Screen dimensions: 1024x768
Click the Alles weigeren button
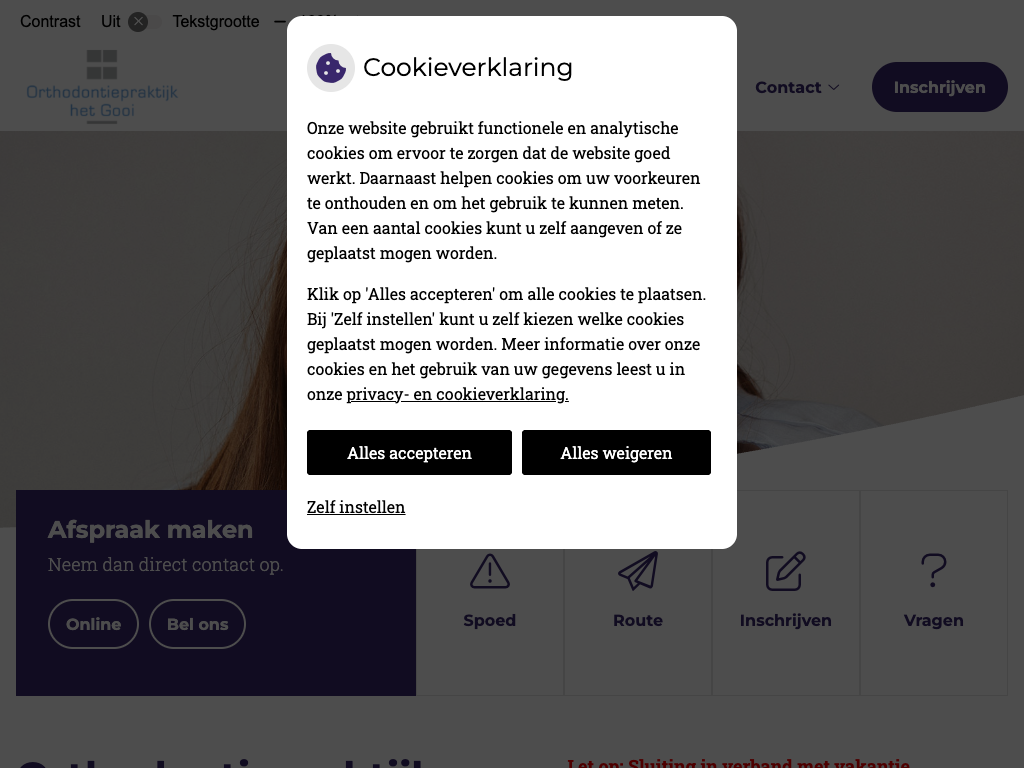coord(616,453)
